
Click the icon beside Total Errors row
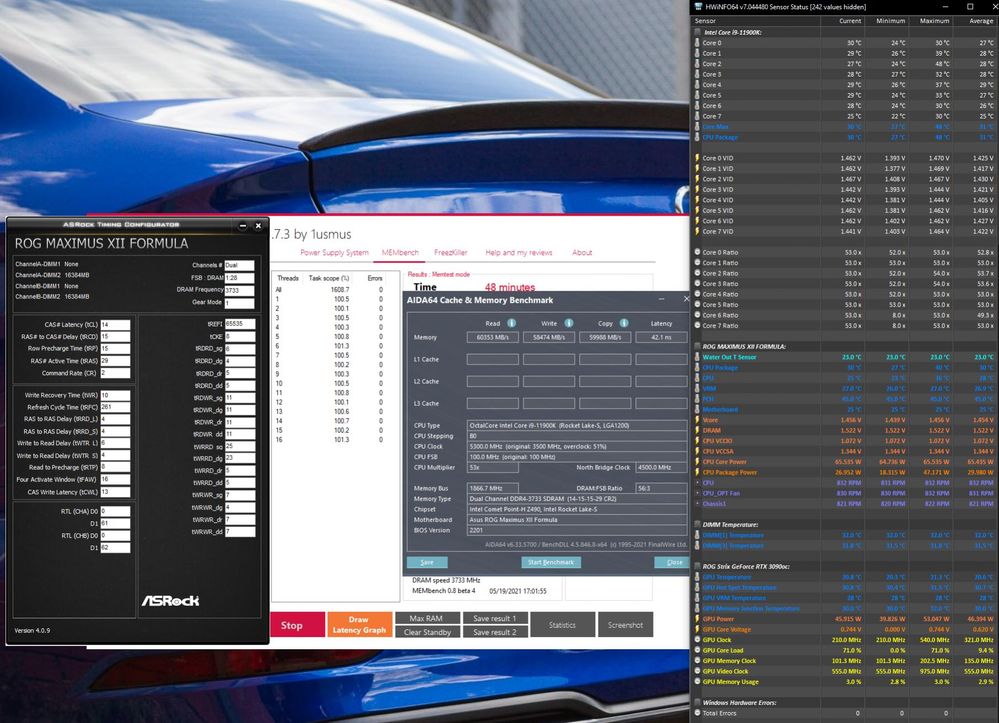[x=697, y=713]
